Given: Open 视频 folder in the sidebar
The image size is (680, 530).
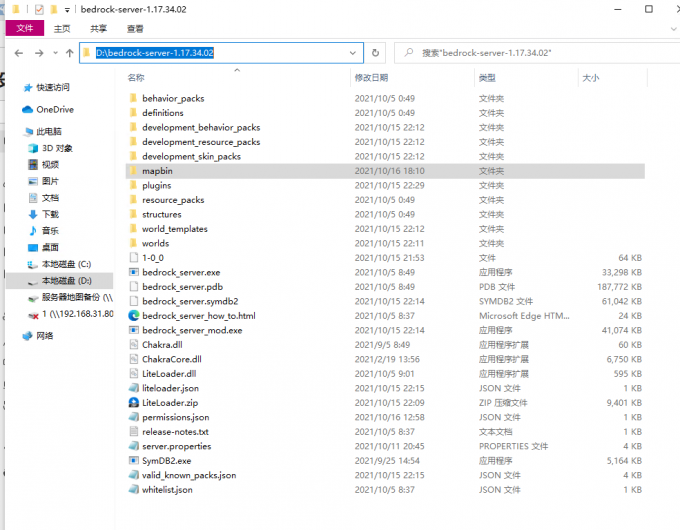Looking at the screenshot, I should [x=50, y=165].
